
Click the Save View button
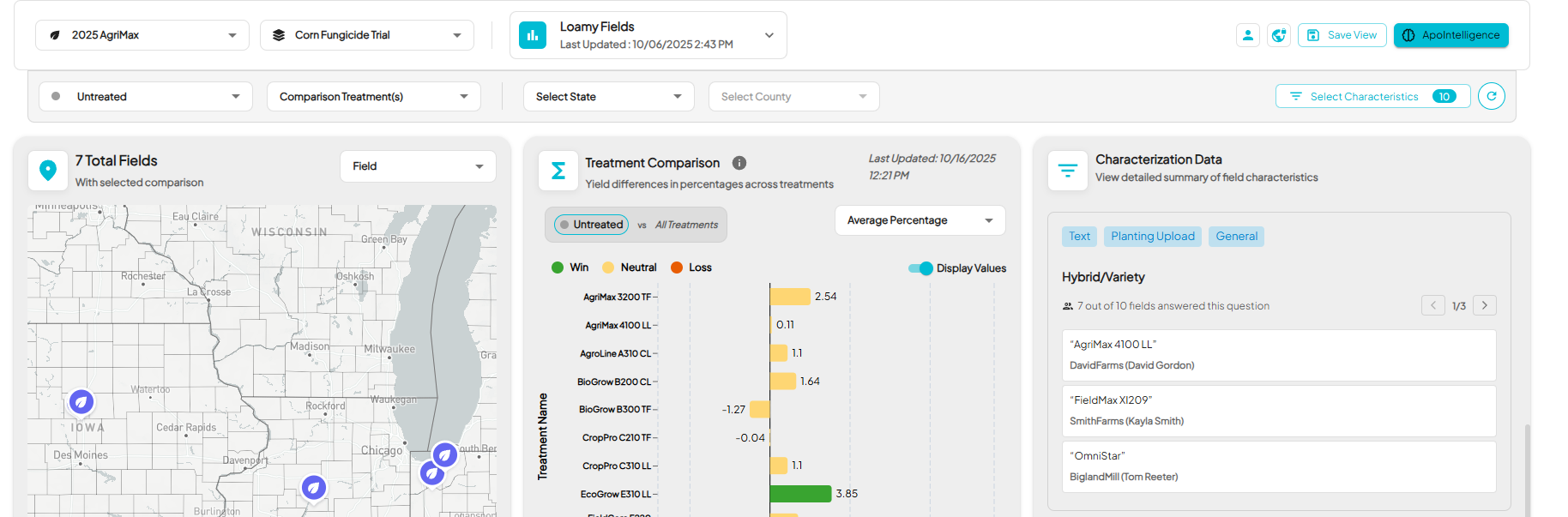[1342, 35]
